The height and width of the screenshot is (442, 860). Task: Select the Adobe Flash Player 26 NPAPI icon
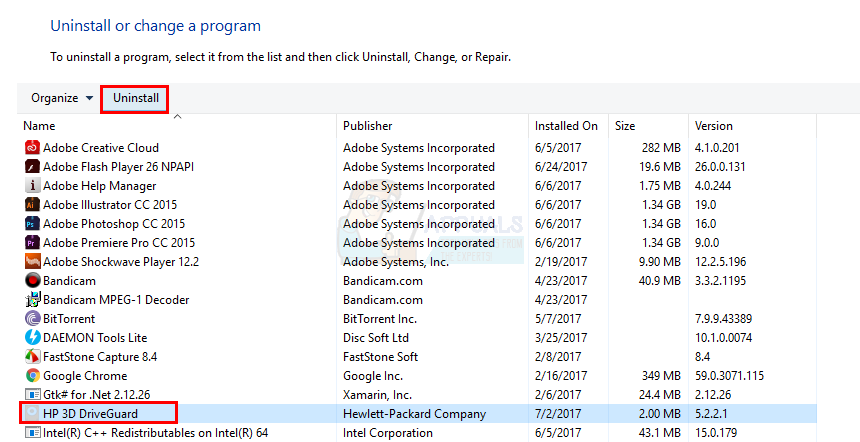pos(32,167)
